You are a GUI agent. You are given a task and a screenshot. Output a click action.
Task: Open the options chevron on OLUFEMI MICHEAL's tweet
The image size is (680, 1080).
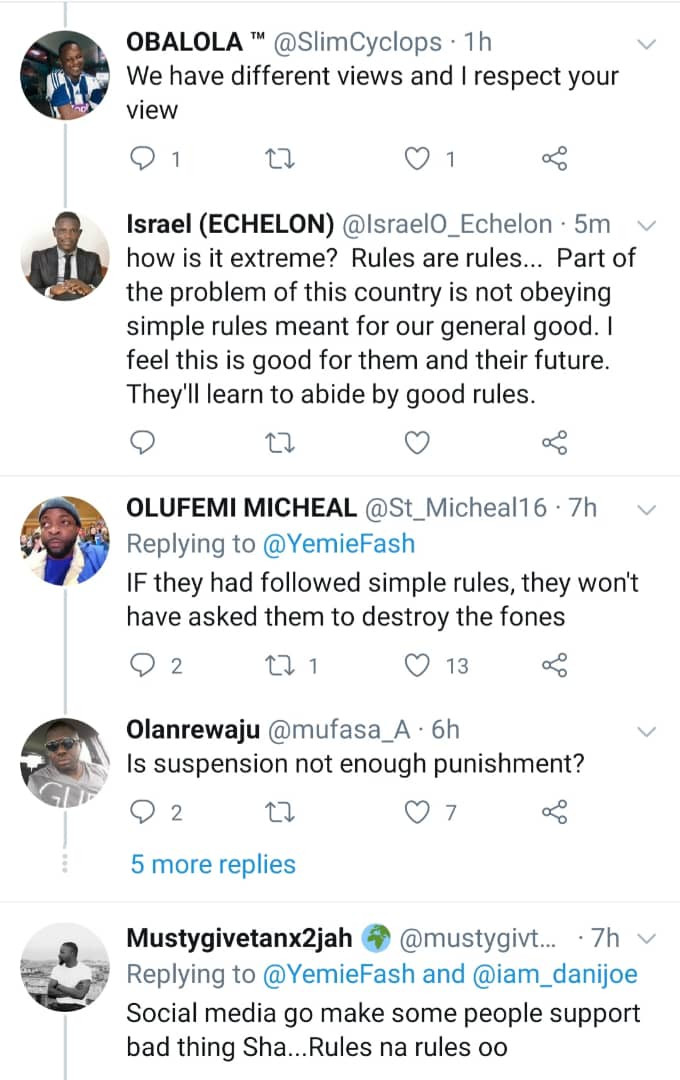[x=647, y=510]
